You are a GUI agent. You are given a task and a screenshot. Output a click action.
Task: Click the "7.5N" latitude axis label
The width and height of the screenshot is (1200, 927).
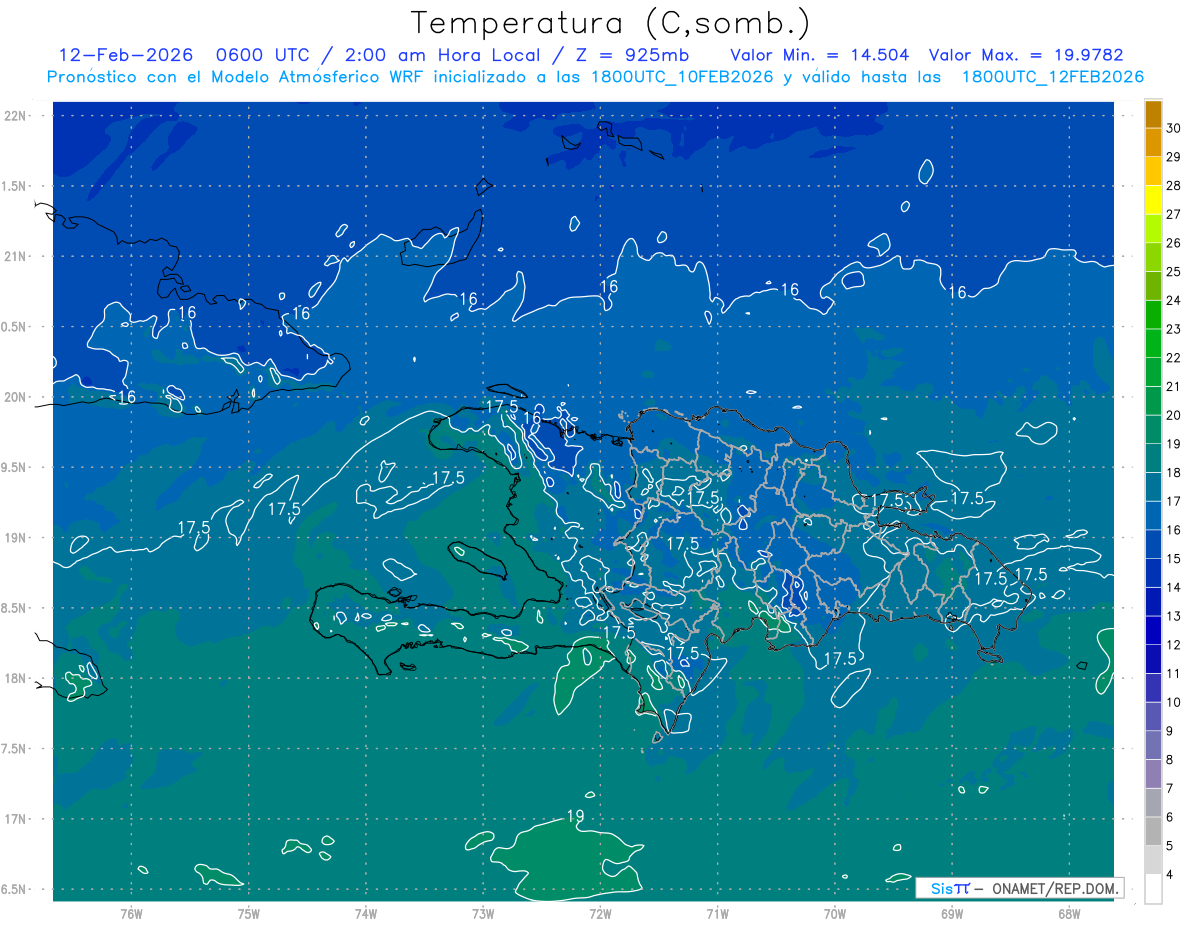pyautogui.click(x=14, y=749)
